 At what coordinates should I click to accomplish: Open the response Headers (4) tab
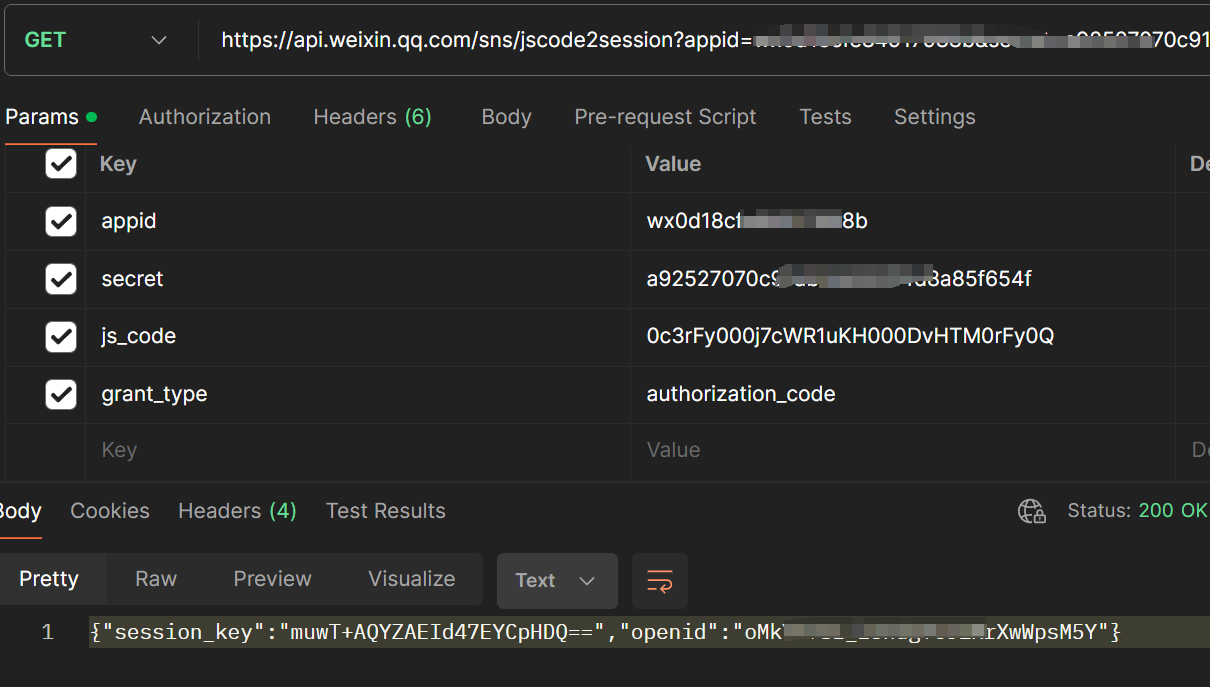[x=237, y=511]
